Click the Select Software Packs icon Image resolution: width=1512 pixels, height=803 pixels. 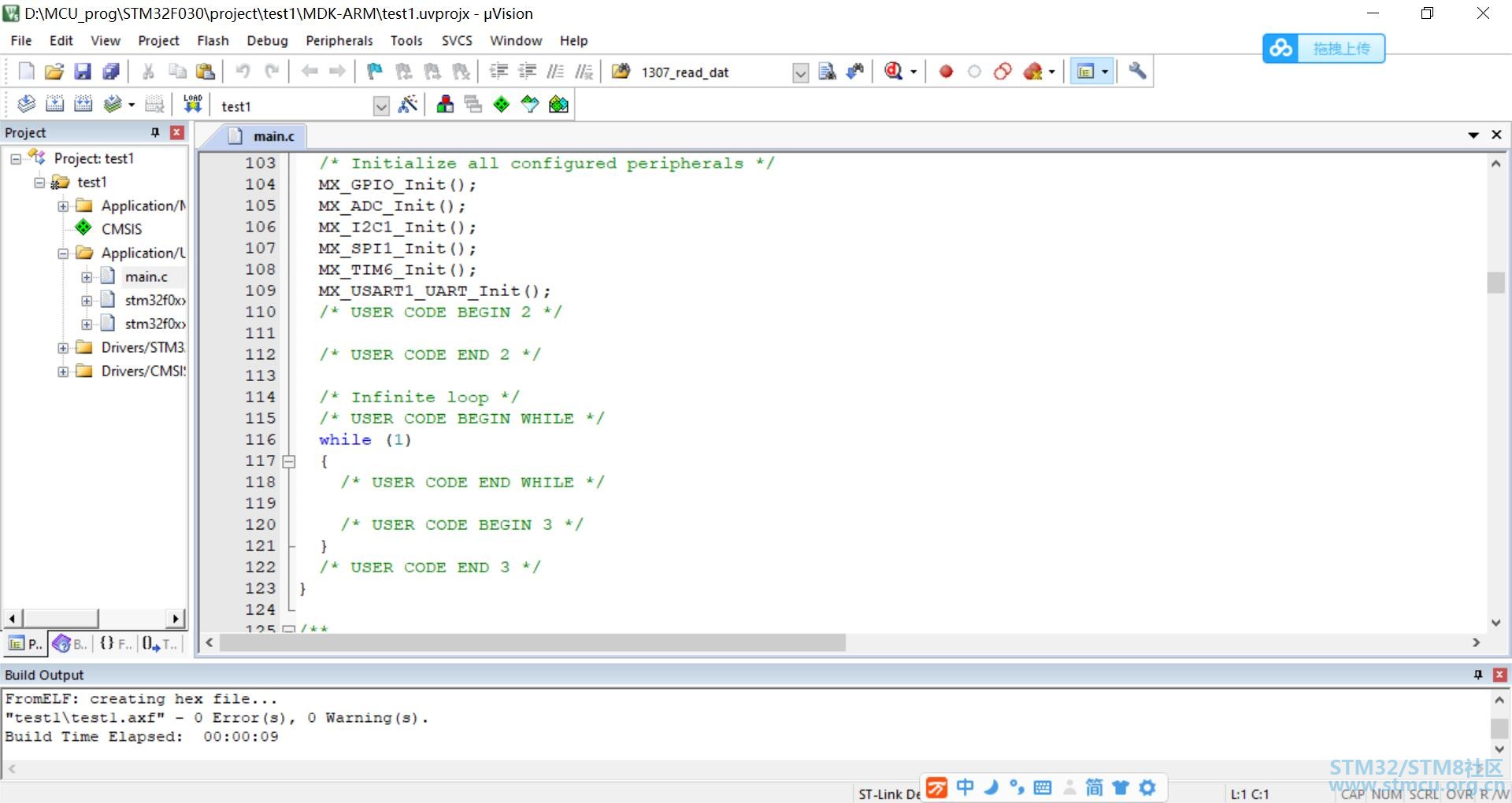coord(530,105)
